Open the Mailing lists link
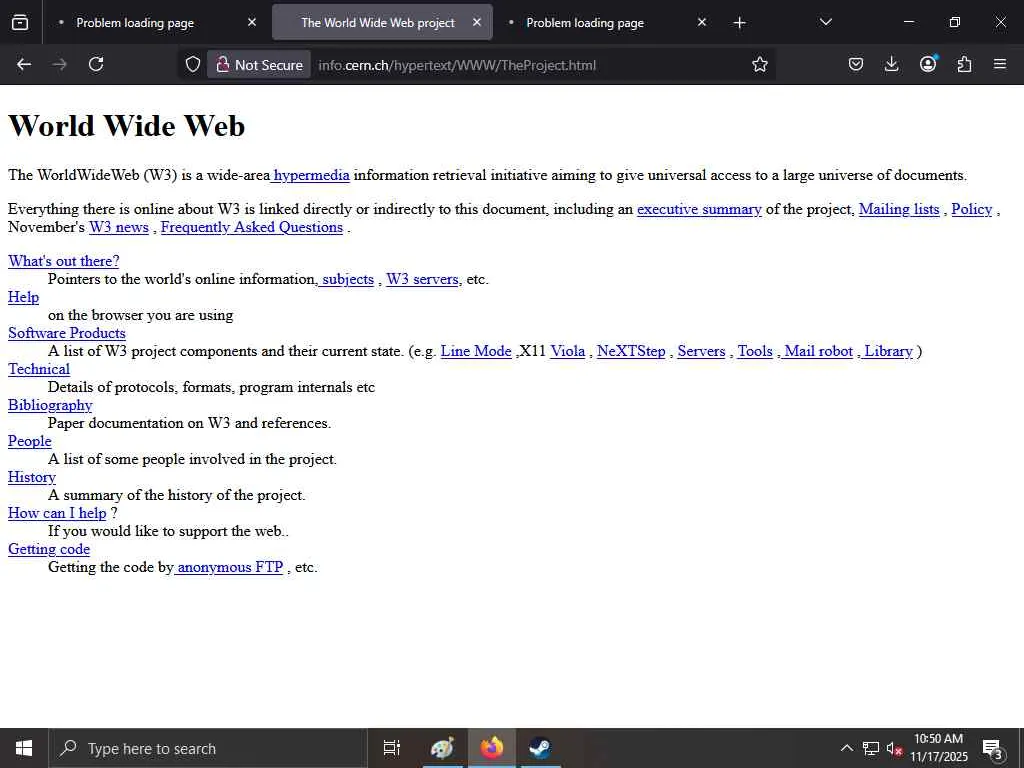Image resolution: width=1024 pixels, height=768 pixels. pos(899,209)
